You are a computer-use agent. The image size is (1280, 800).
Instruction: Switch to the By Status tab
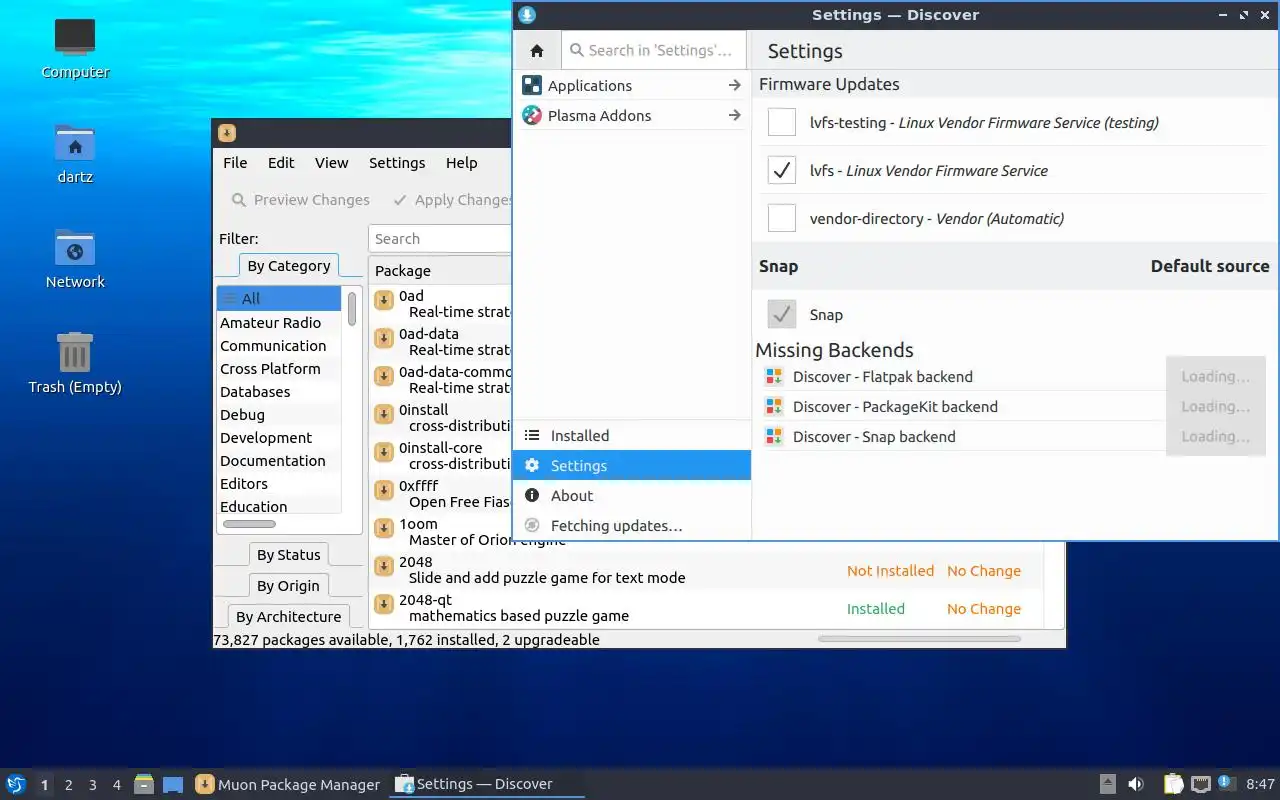pyautogui.click(x=288, y=555)
